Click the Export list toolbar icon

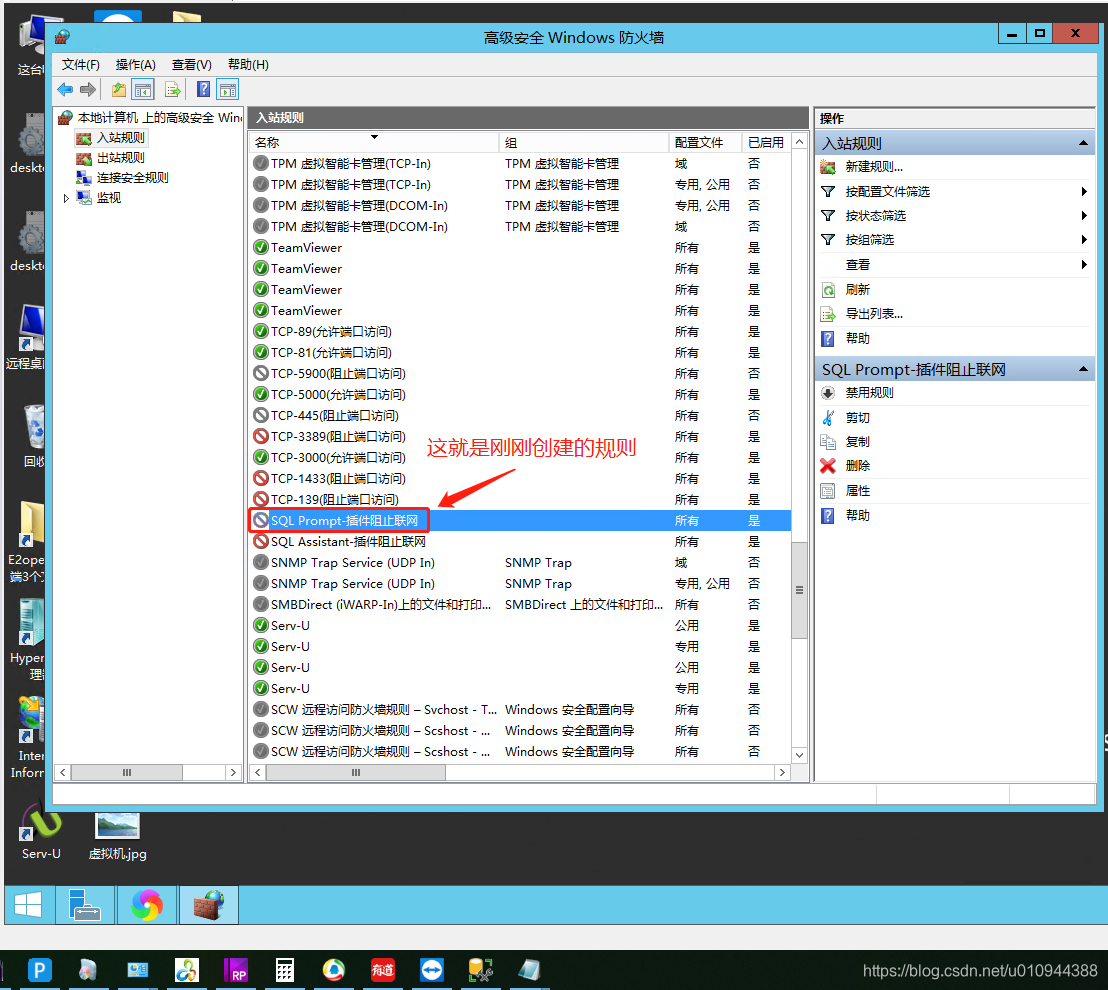pos(172,90)
